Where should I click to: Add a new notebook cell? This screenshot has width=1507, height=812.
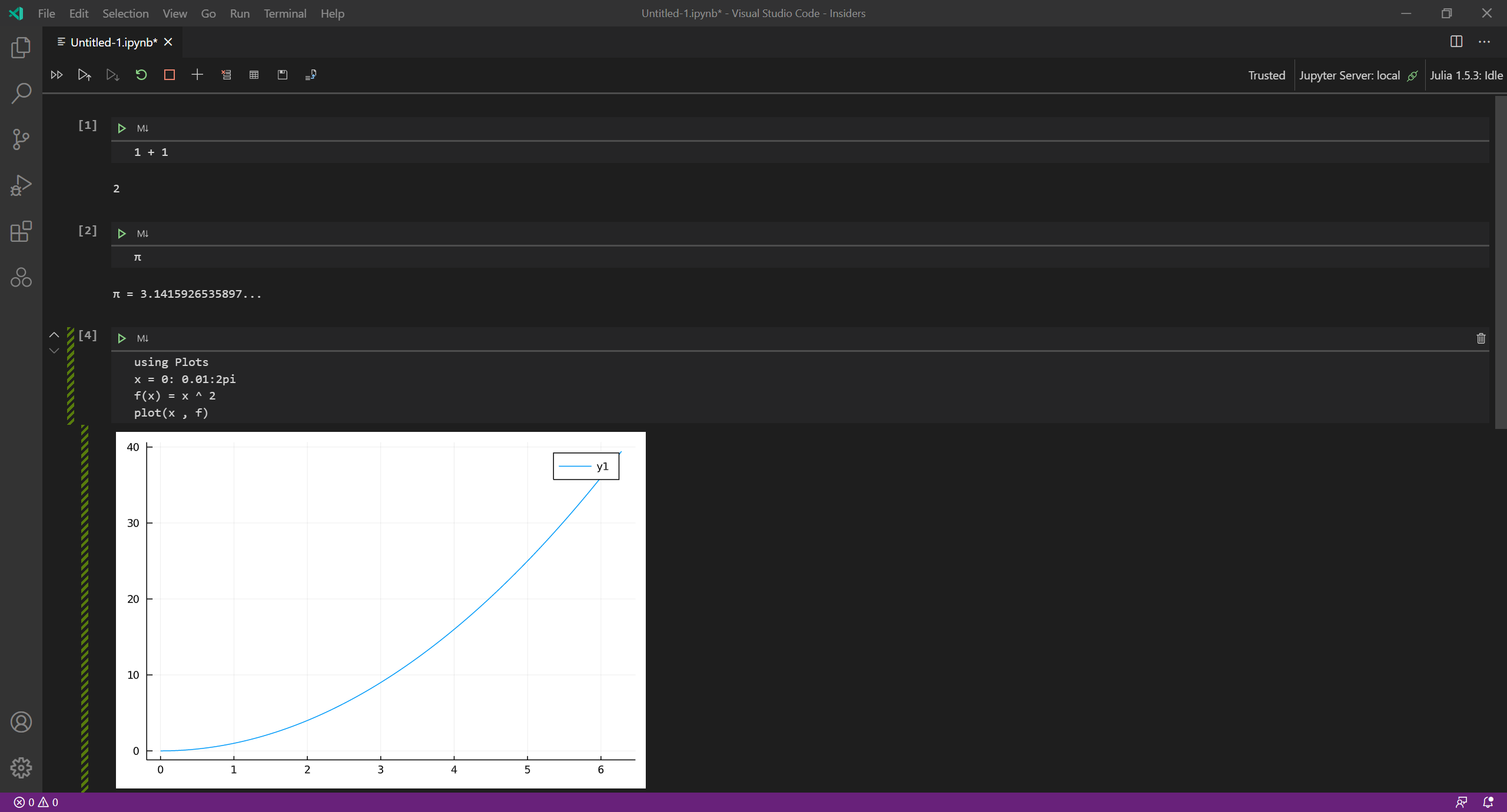pos(196,75)
